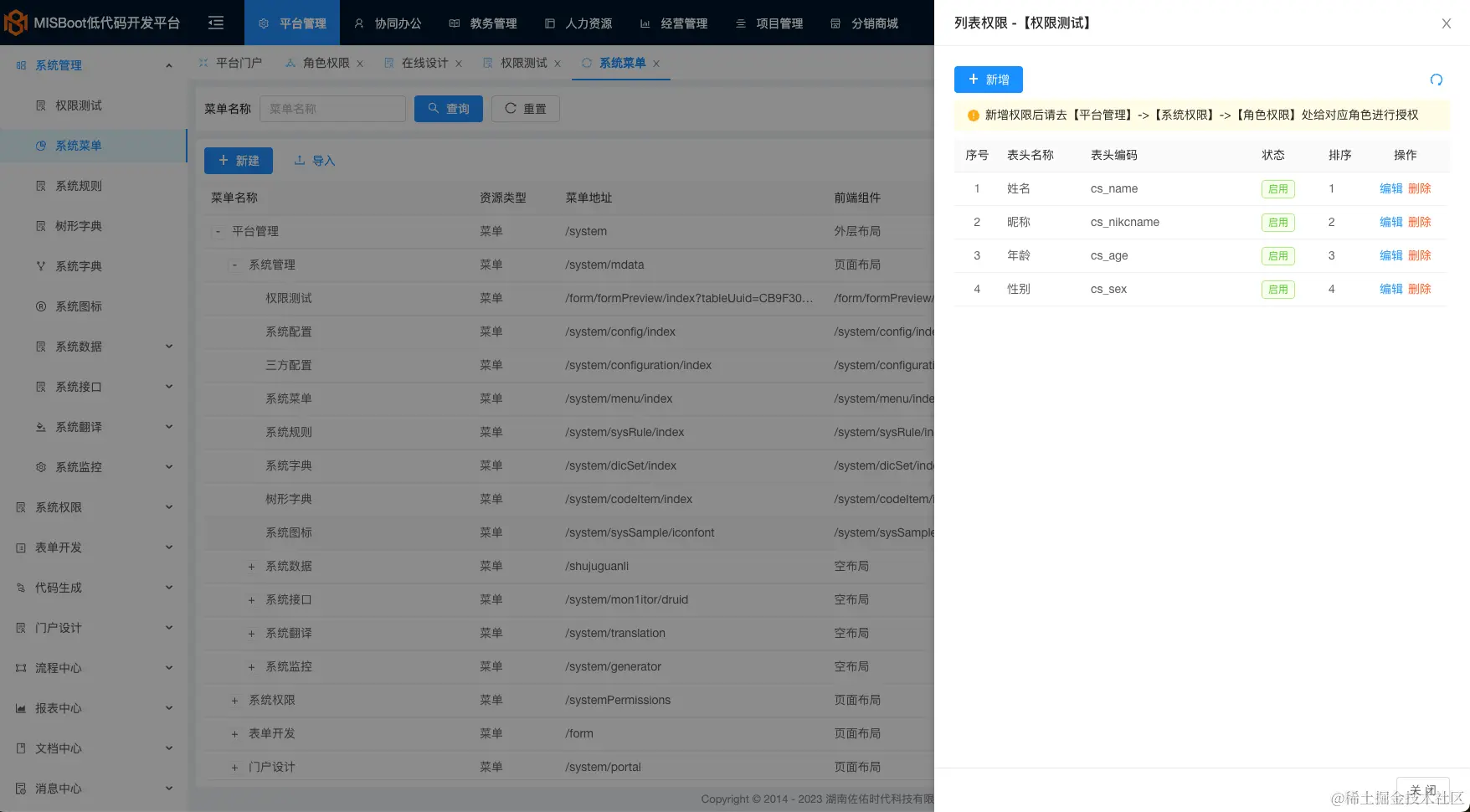Screen dimensions: 1470x812
Task: Click the 导入 import icon button
Action: (x=300, y=160)
